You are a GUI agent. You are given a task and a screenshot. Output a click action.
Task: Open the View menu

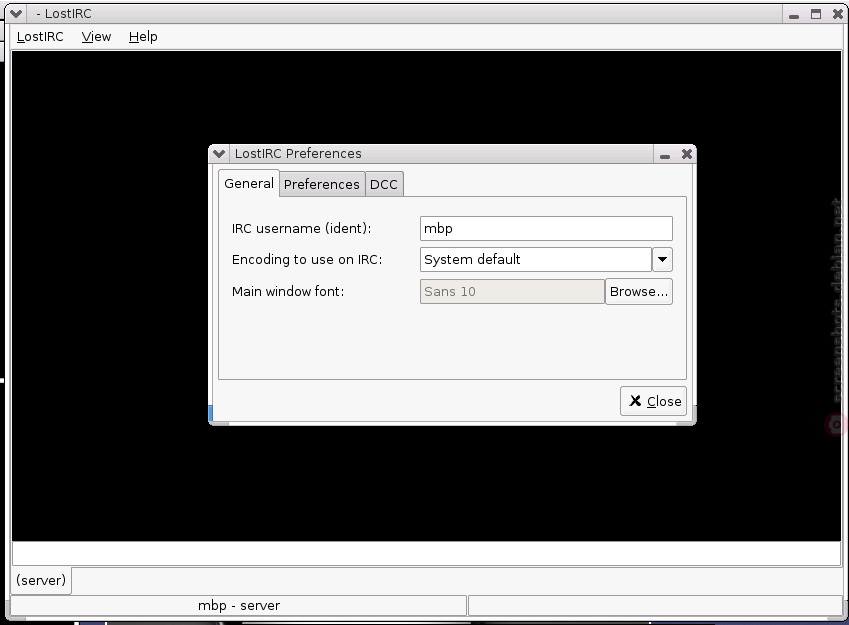click(96, 37)
